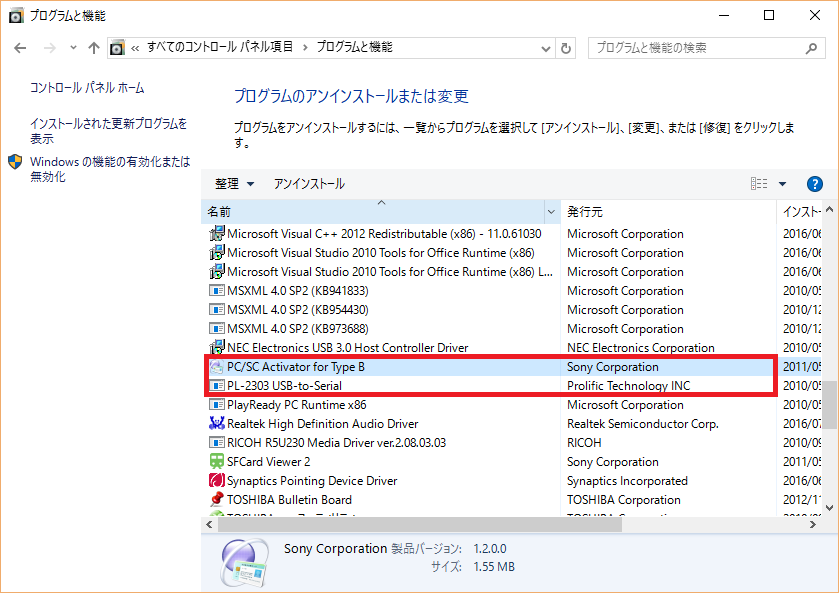Refresh the program list
The image size is (839, 593).
[x=566, y=49]
